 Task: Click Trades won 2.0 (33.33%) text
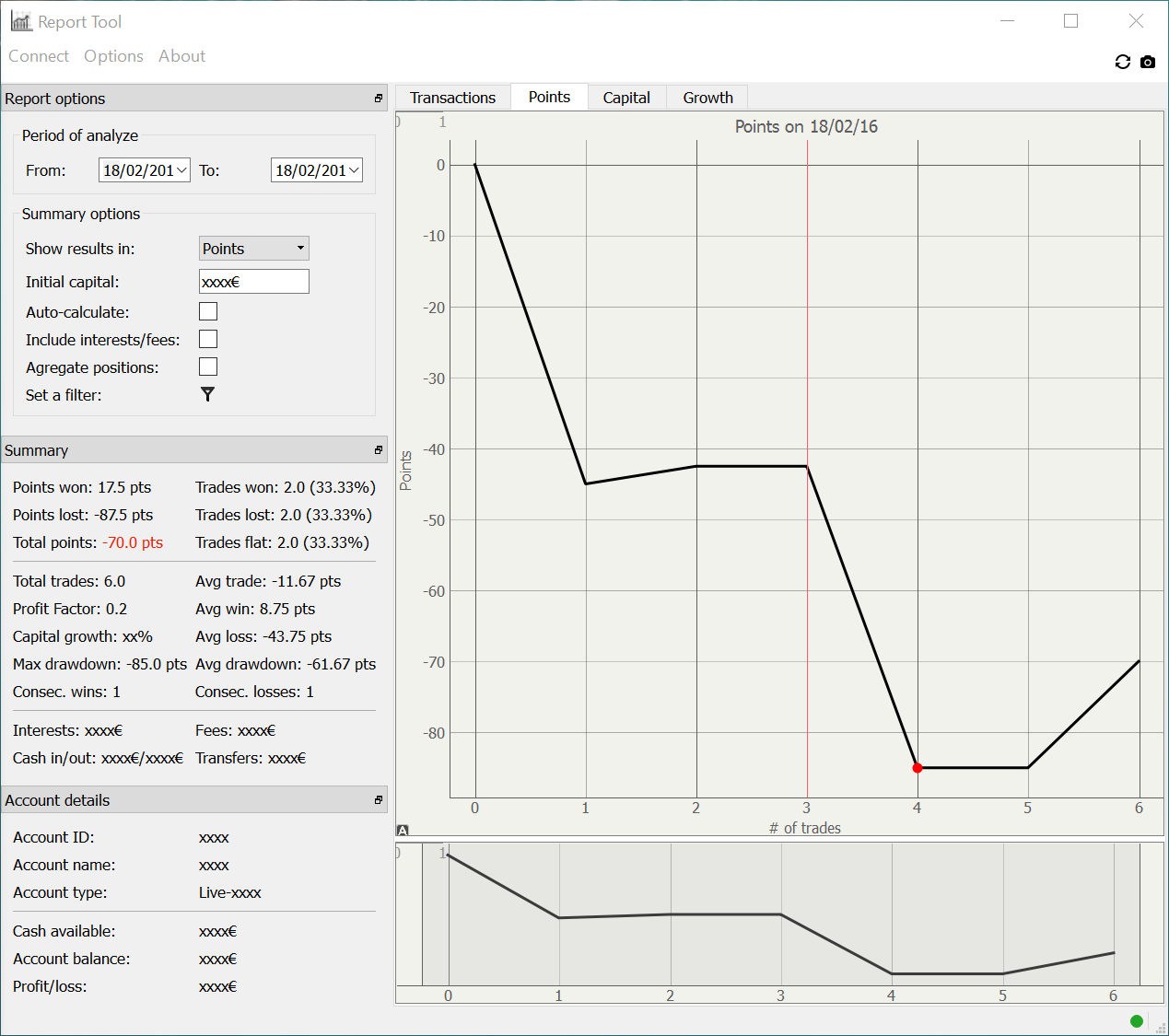click(286, 487)
